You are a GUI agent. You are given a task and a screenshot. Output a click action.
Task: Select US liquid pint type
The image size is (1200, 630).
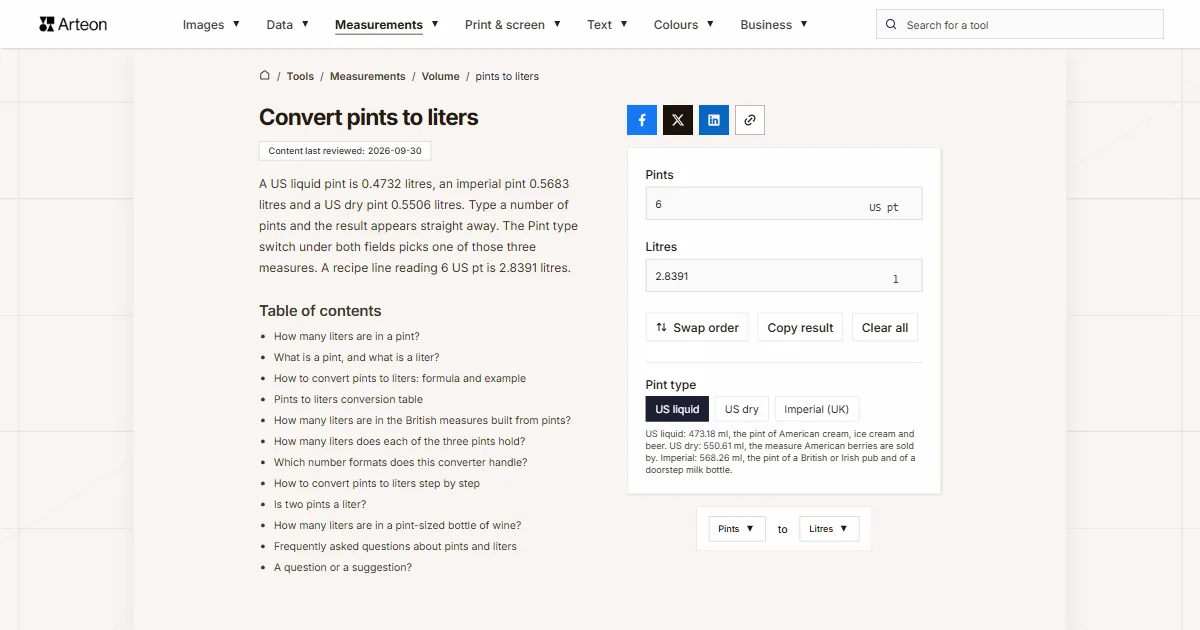point(677,409)
